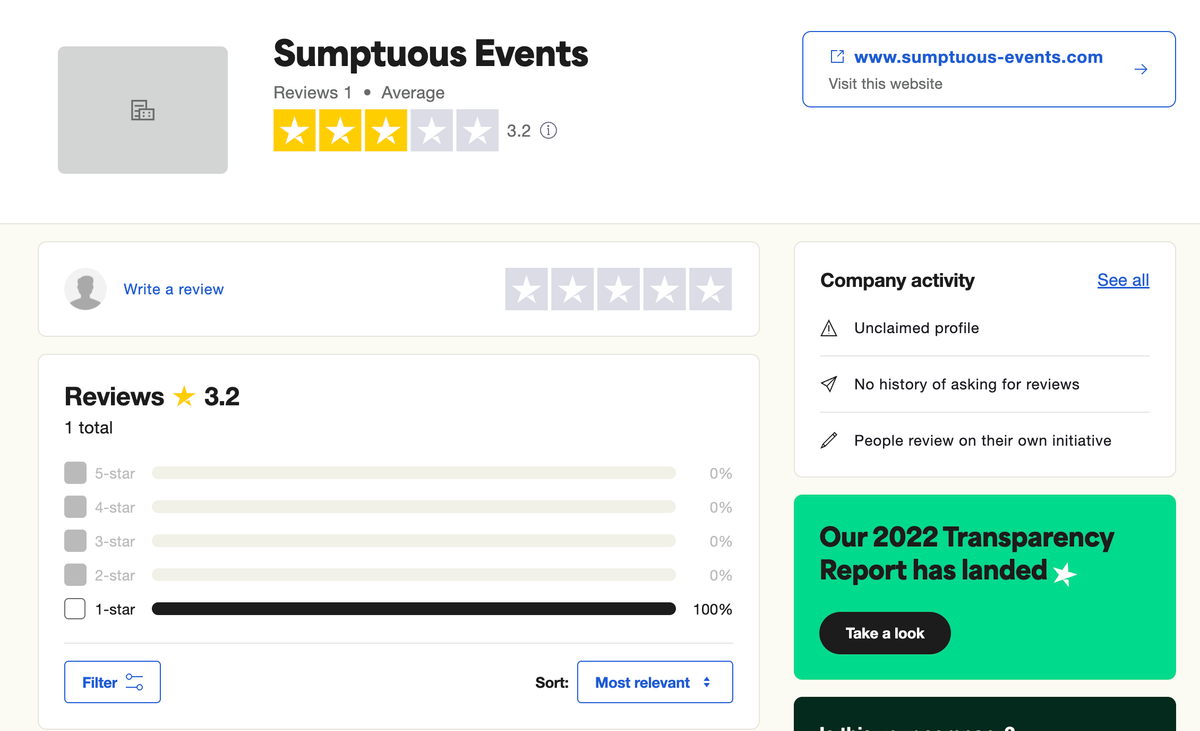Image resolution: width=1200 pixels, height=731 pixels.
Task: Click the sparkle star icon in the Transparency banner
Action: pos(1064,574)
